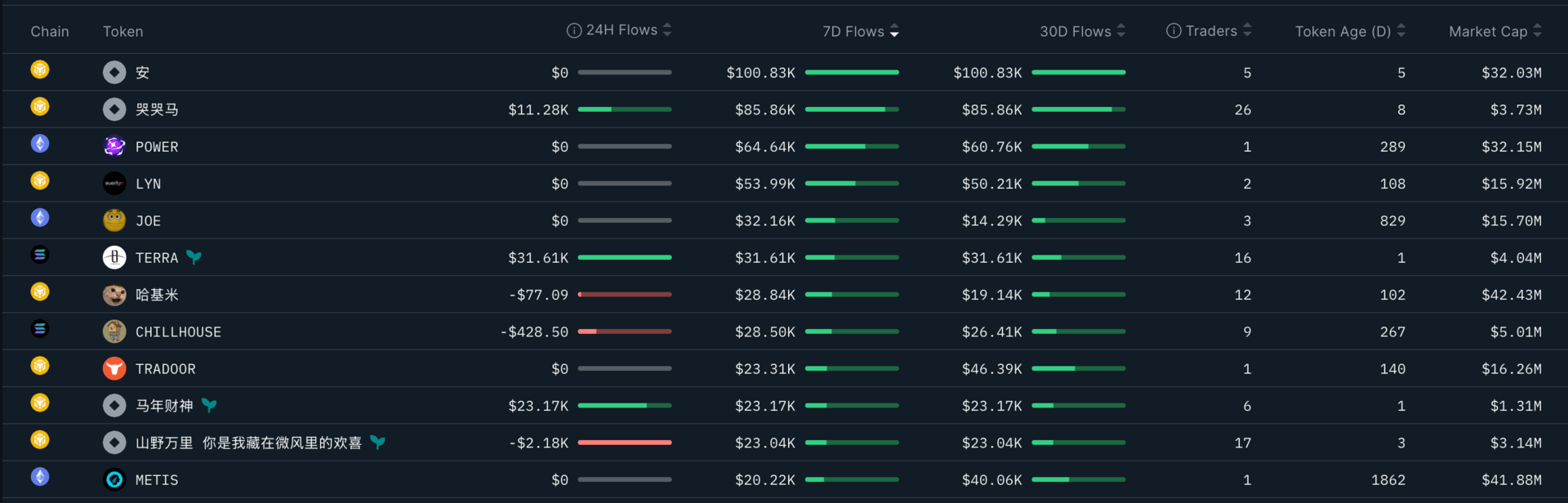Sort table by 7D Flows column
Screen dimensions: 1568x503
(x=894, y=31)
